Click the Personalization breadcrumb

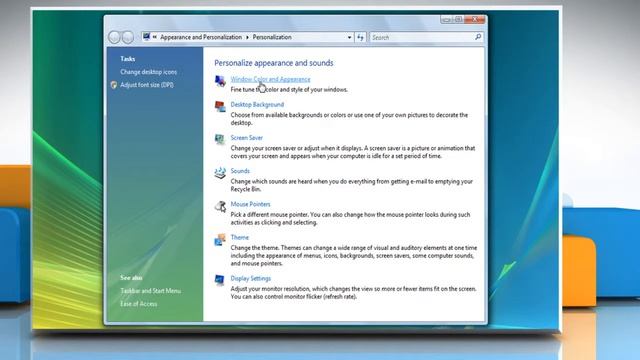click(272, 37)
